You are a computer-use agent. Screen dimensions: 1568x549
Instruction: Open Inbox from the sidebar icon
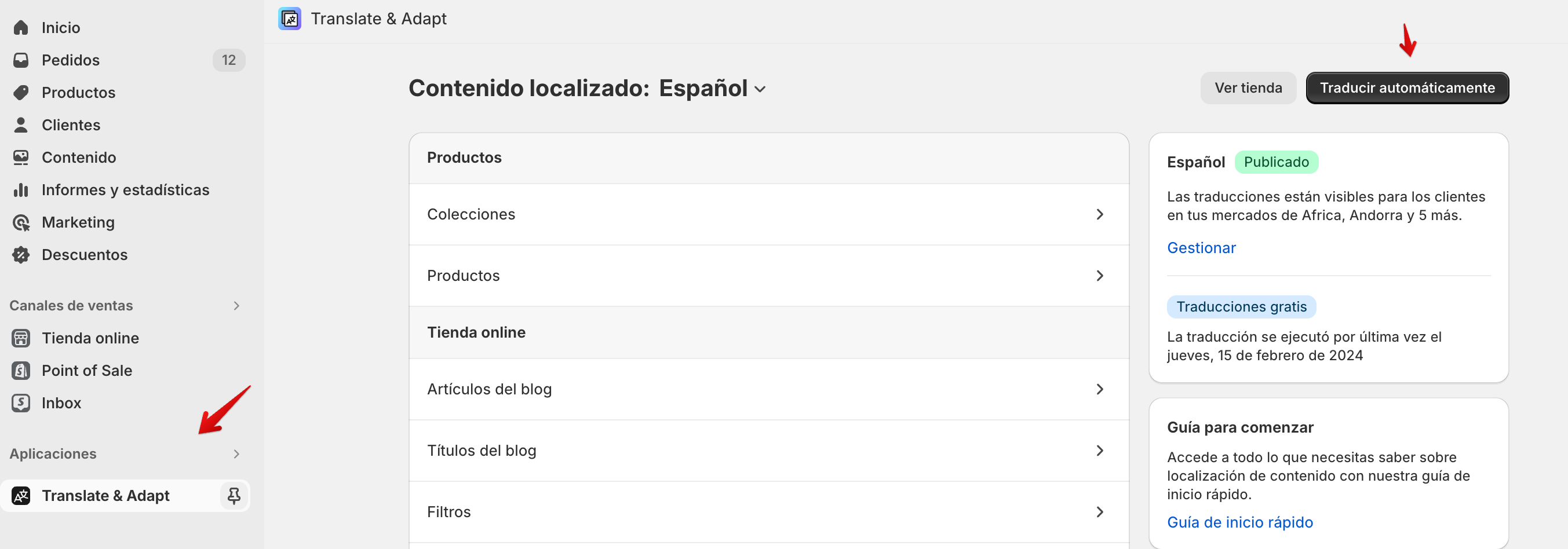[x=21, y=403]
